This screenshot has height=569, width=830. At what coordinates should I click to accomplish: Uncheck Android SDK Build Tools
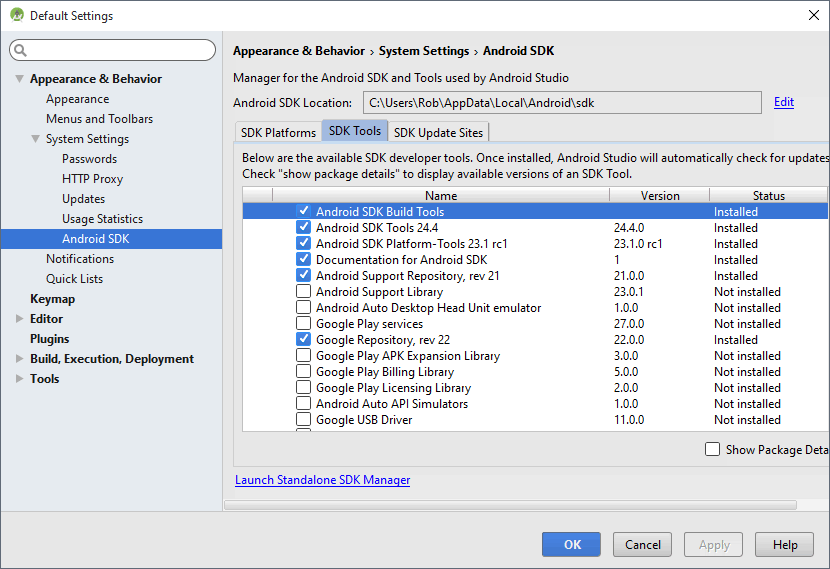point(303,211)
